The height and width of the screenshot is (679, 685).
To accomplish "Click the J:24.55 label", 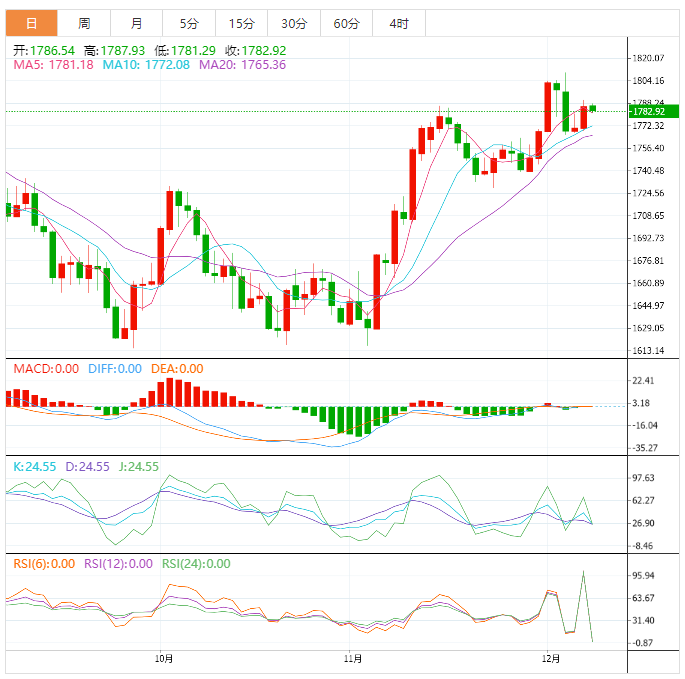I will click(138, 467).
